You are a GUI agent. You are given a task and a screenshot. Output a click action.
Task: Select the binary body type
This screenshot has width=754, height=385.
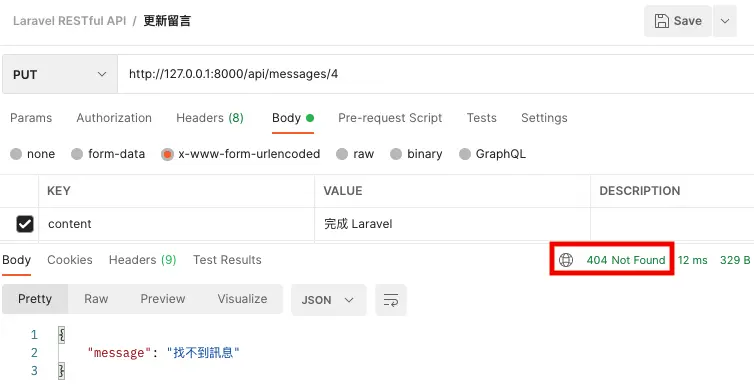[x=416, y=154]
